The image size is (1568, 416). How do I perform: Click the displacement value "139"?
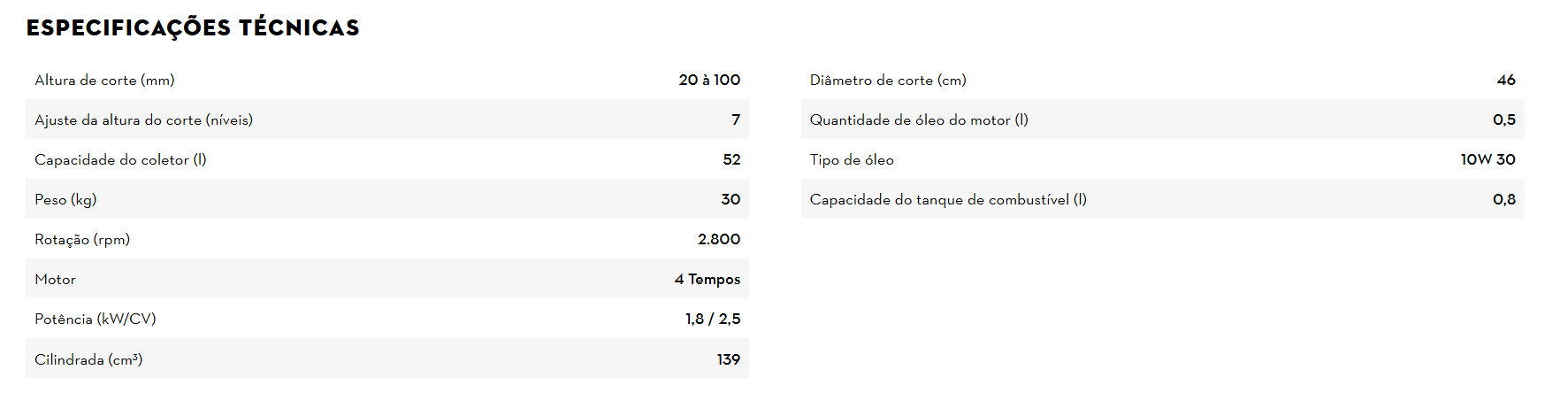(729, 359)
